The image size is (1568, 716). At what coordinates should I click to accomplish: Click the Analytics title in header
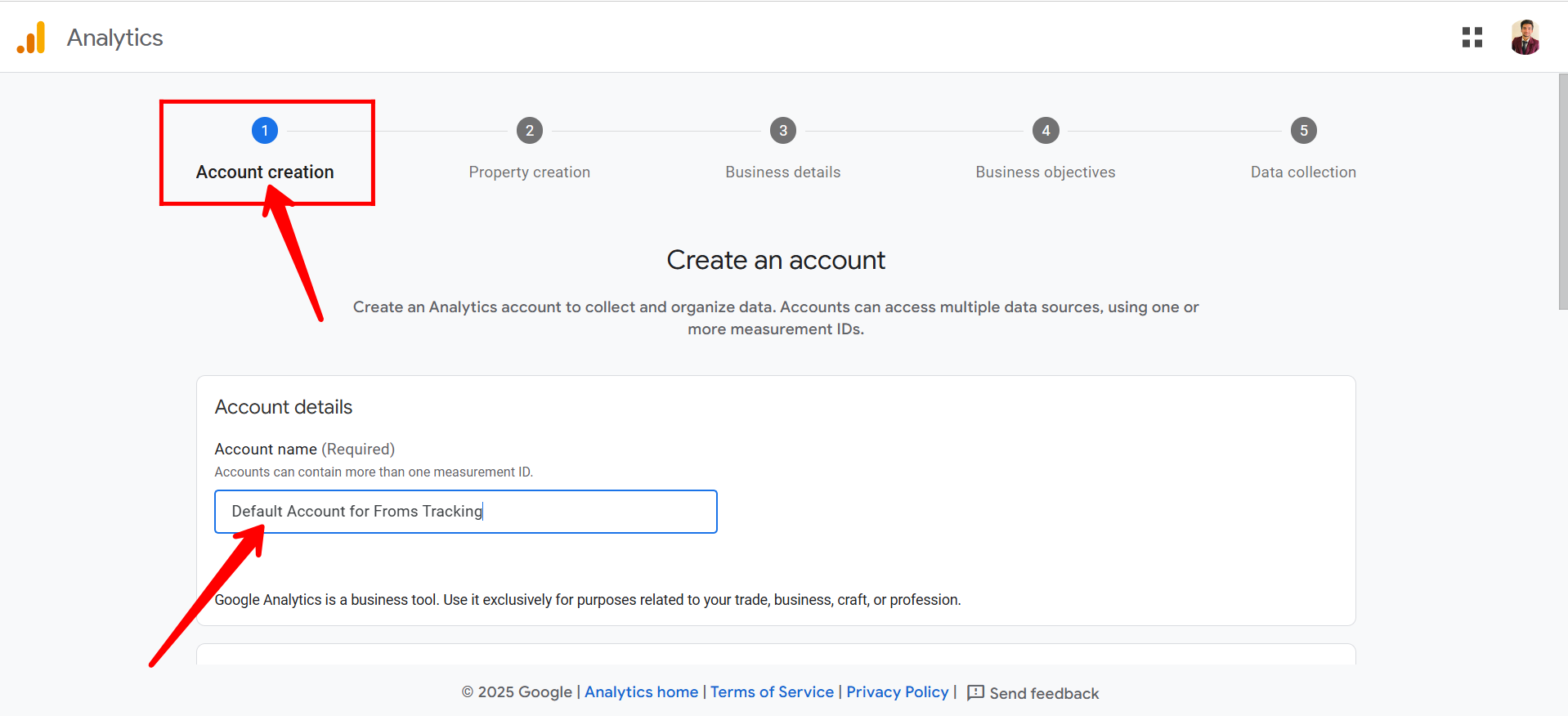(x=115, y=38)
